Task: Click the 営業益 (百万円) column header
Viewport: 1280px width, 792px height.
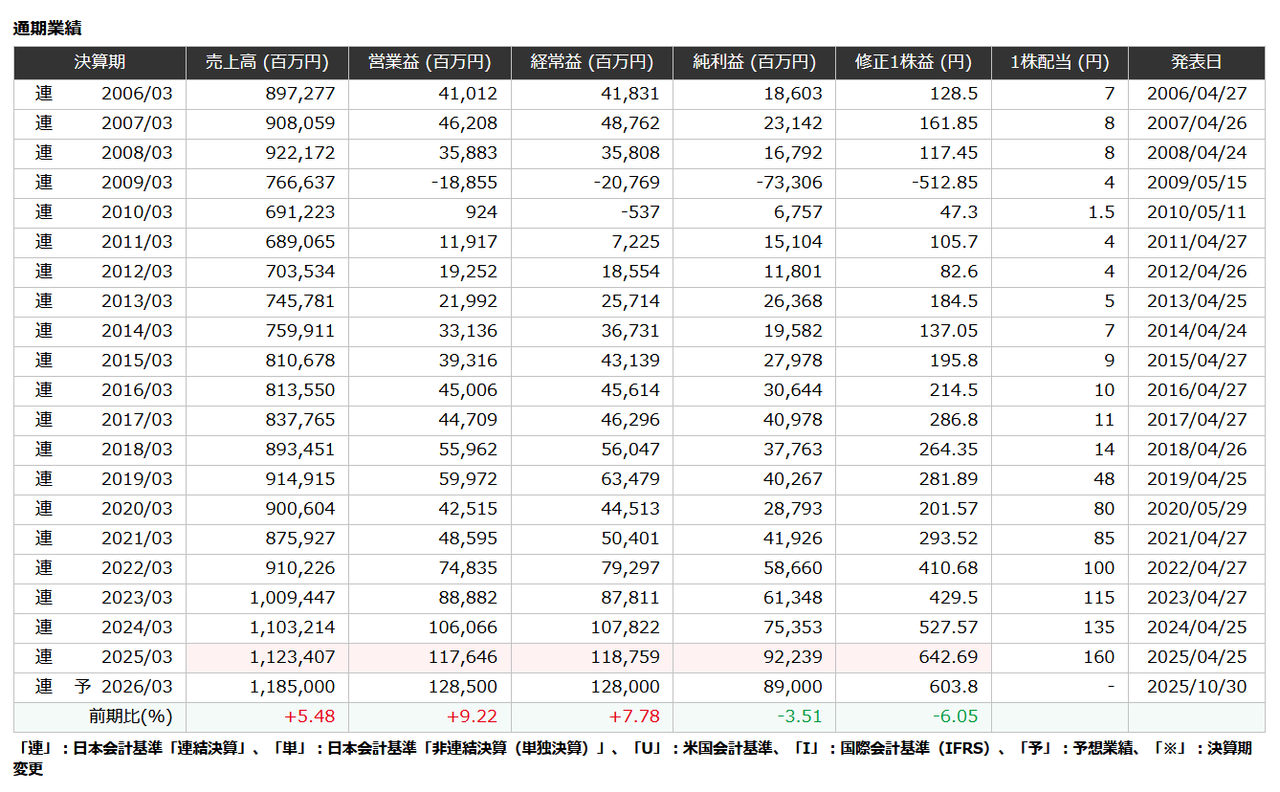Action: [x=429, y=62]
